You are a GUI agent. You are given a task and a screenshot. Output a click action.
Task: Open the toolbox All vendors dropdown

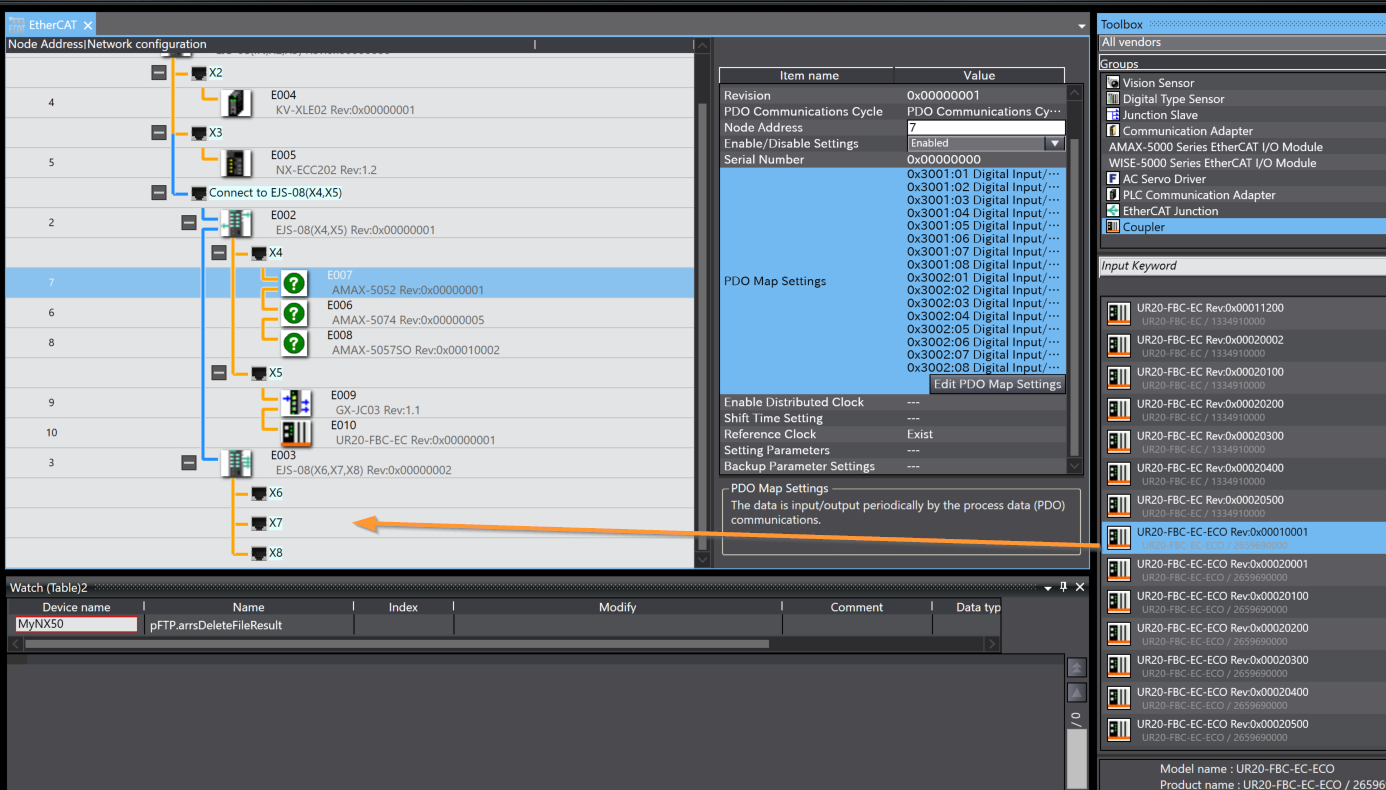coord(1240,42)
